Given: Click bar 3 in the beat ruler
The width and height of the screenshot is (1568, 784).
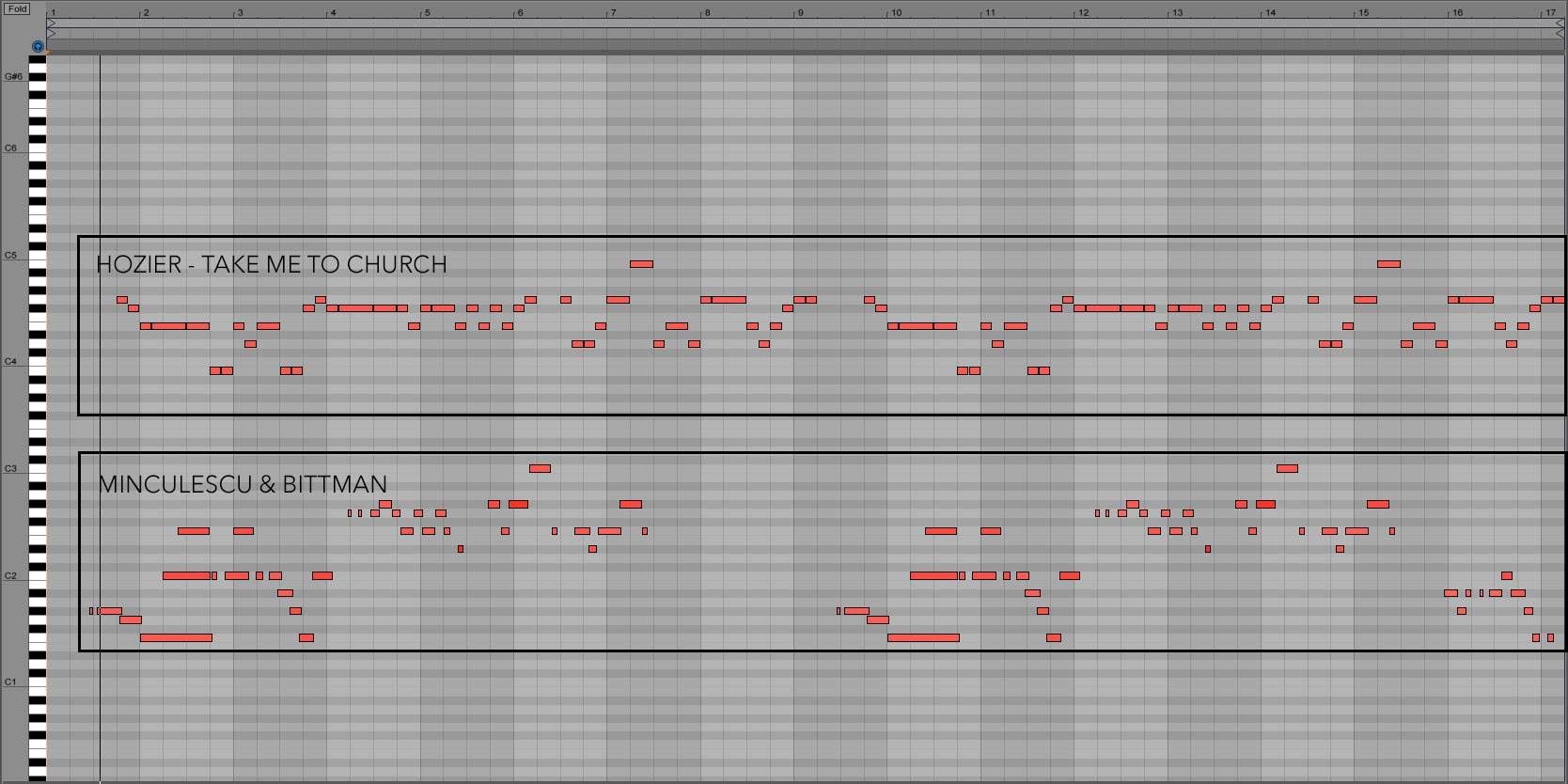Looking at the screenshot, I should tap(240, 13).
